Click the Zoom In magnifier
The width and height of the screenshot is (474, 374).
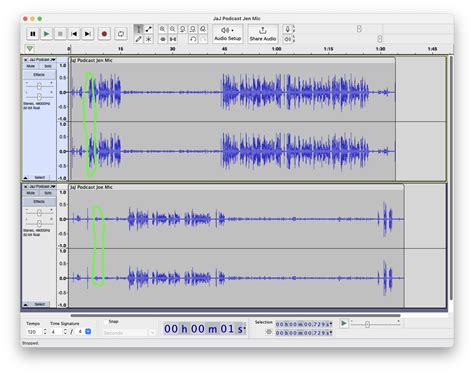point(162,29)
